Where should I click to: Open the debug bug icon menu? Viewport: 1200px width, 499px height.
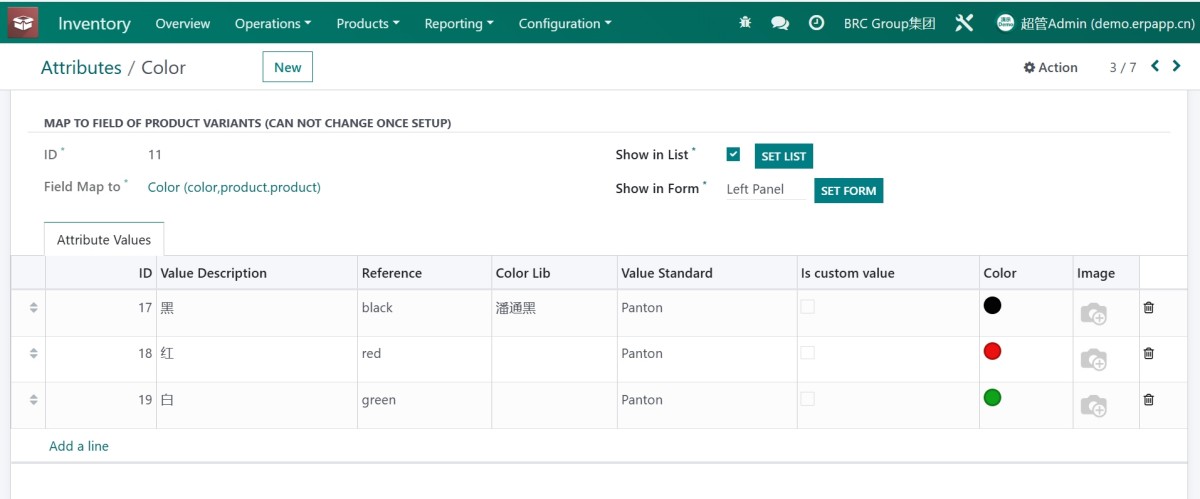(744, 23)
